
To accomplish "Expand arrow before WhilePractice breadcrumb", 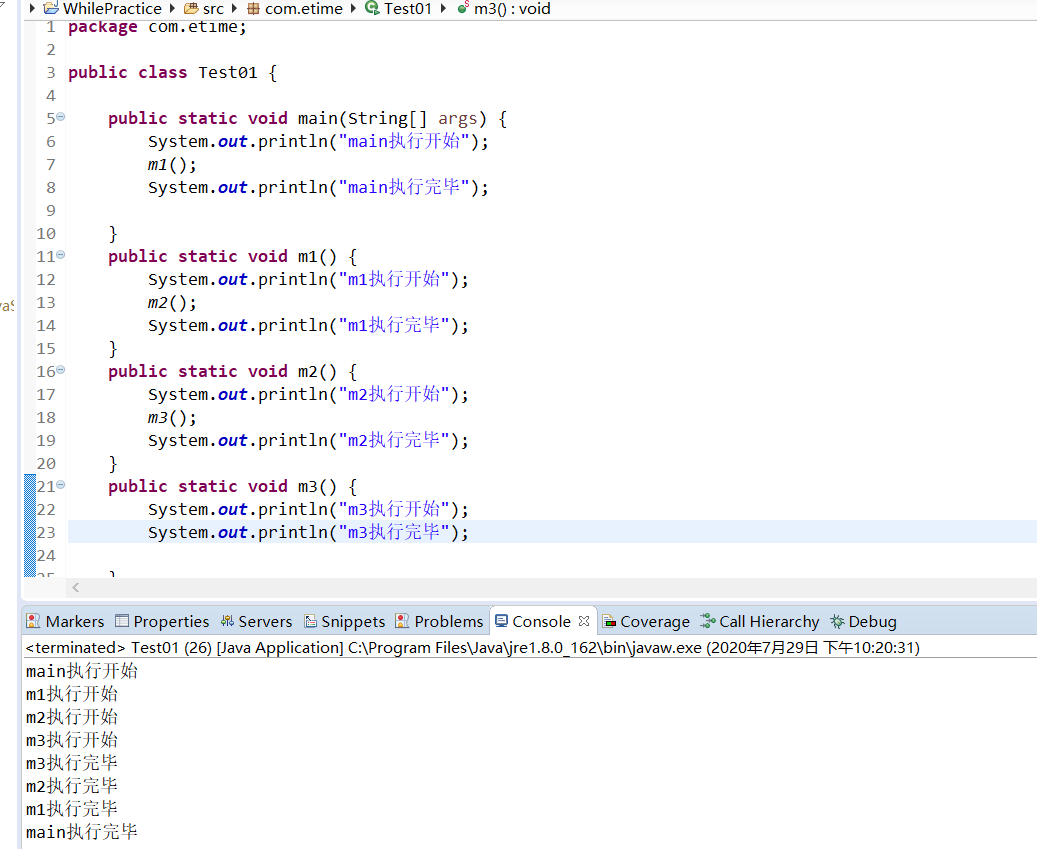I will (x=32, y=9).
